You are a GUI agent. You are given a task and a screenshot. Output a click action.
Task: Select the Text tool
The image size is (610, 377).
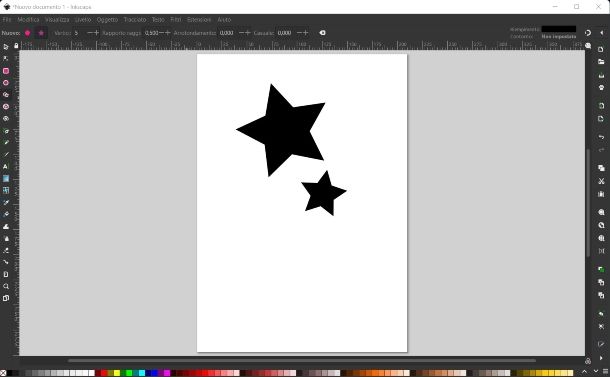click(x=6, y=167)
